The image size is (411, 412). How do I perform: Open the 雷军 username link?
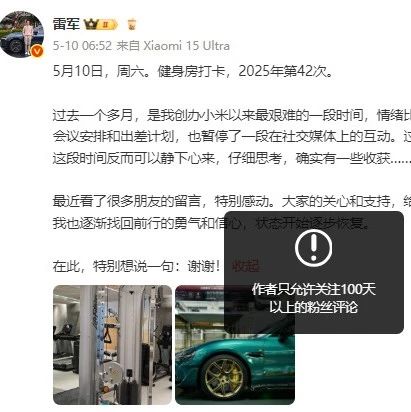[66, 24]
